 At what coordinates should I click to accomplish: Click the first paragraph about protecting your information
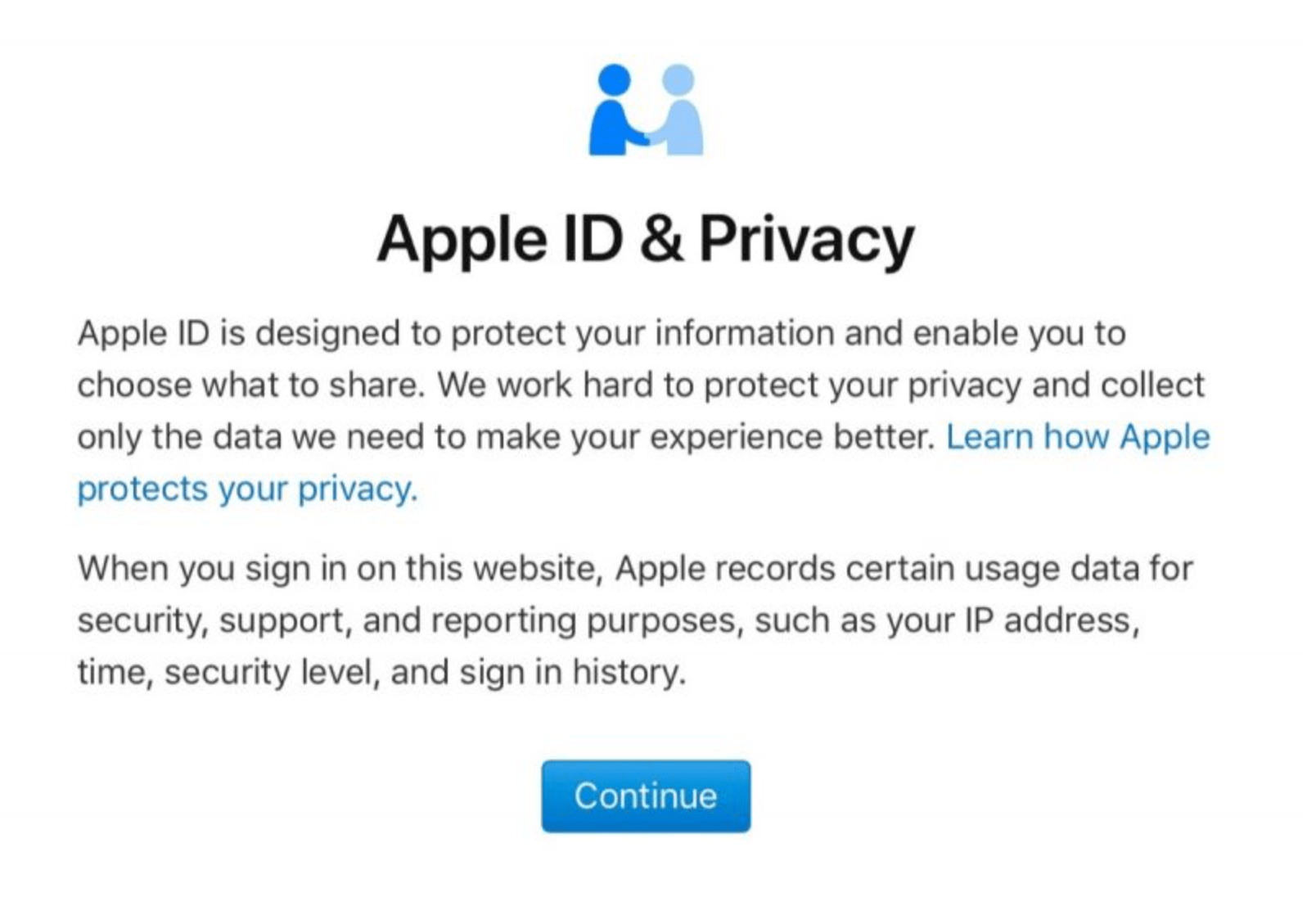pos(638,385)
